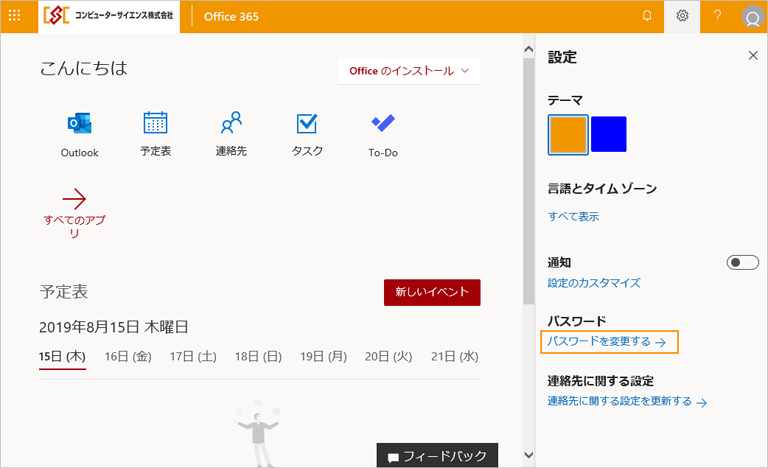This screenshot has width=768, height=468.
Task: Click the 予定表 section heading
Action: coord(64,292)
